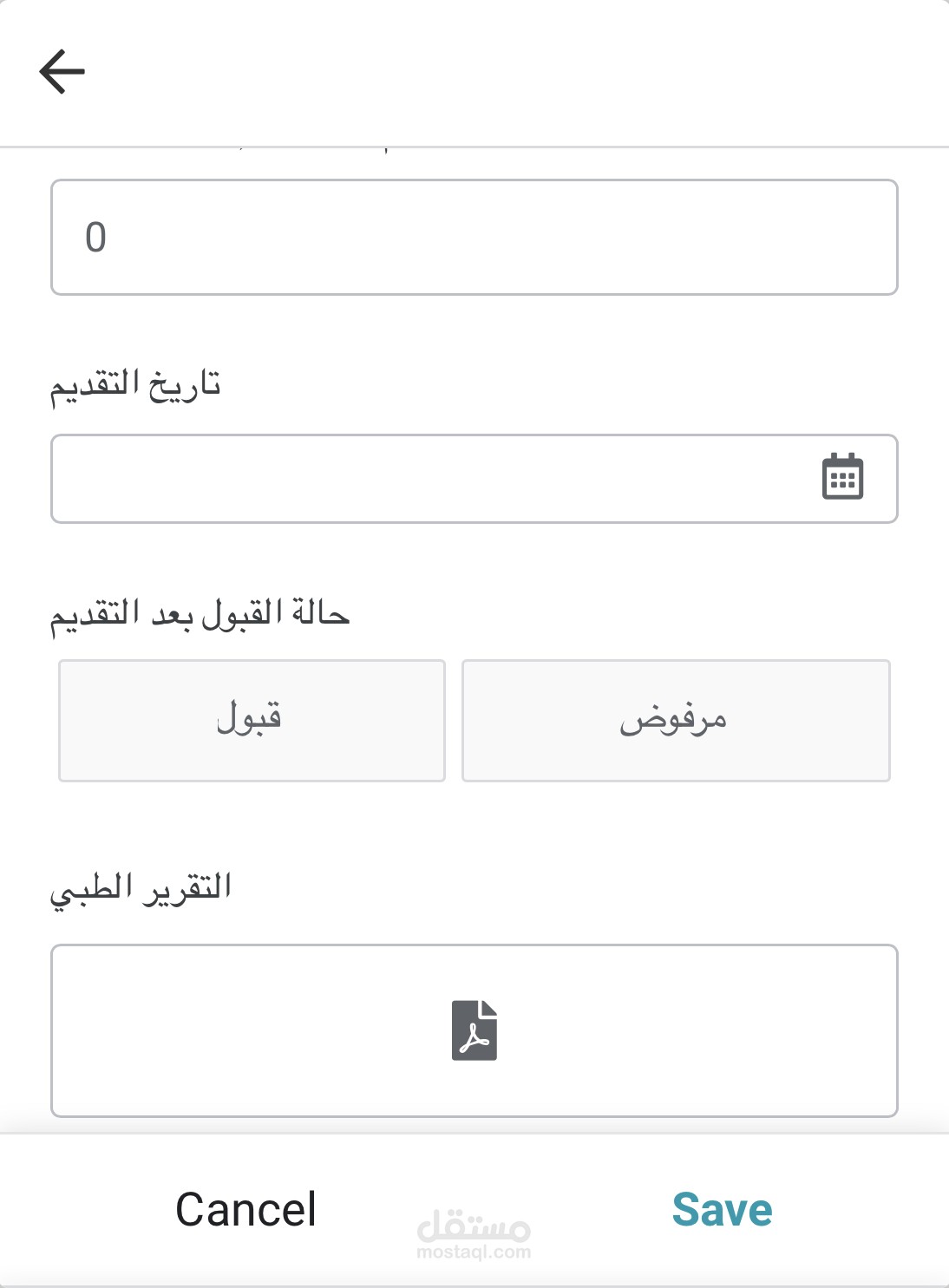
Task: Click left side of the empty date field
Action: pos(173,479)
